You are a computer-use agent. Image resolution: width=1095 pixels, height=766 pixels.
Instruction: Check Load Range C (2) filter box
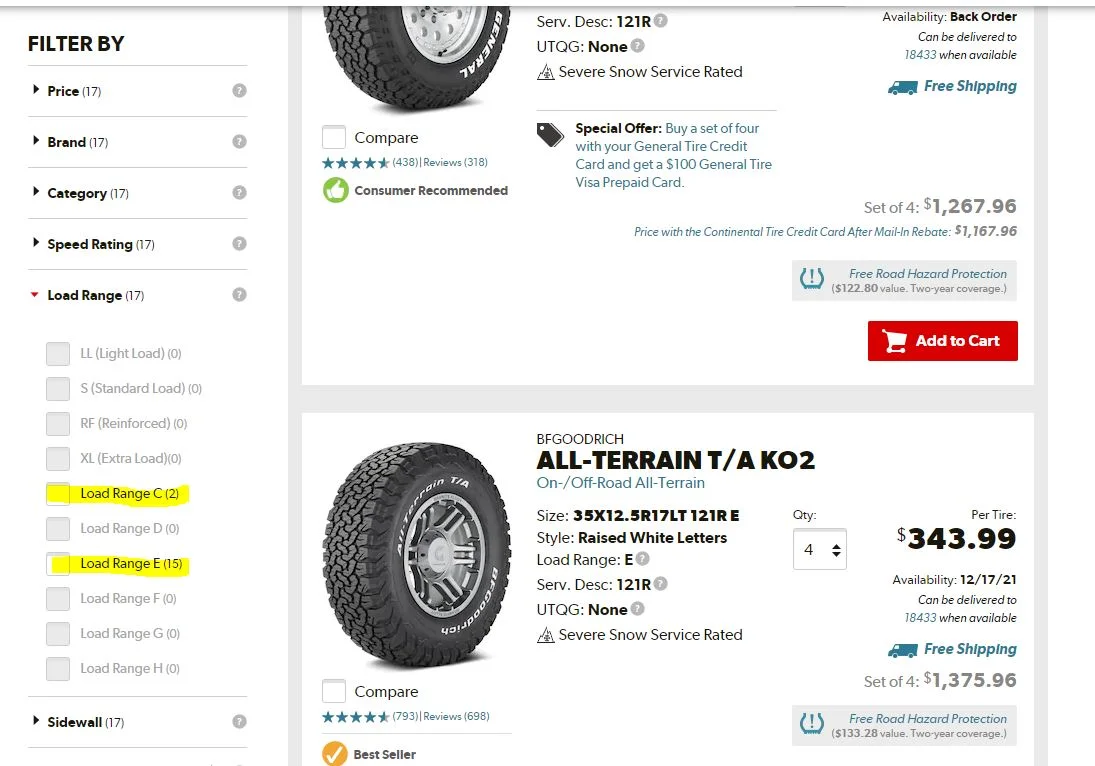click(58, 494)
